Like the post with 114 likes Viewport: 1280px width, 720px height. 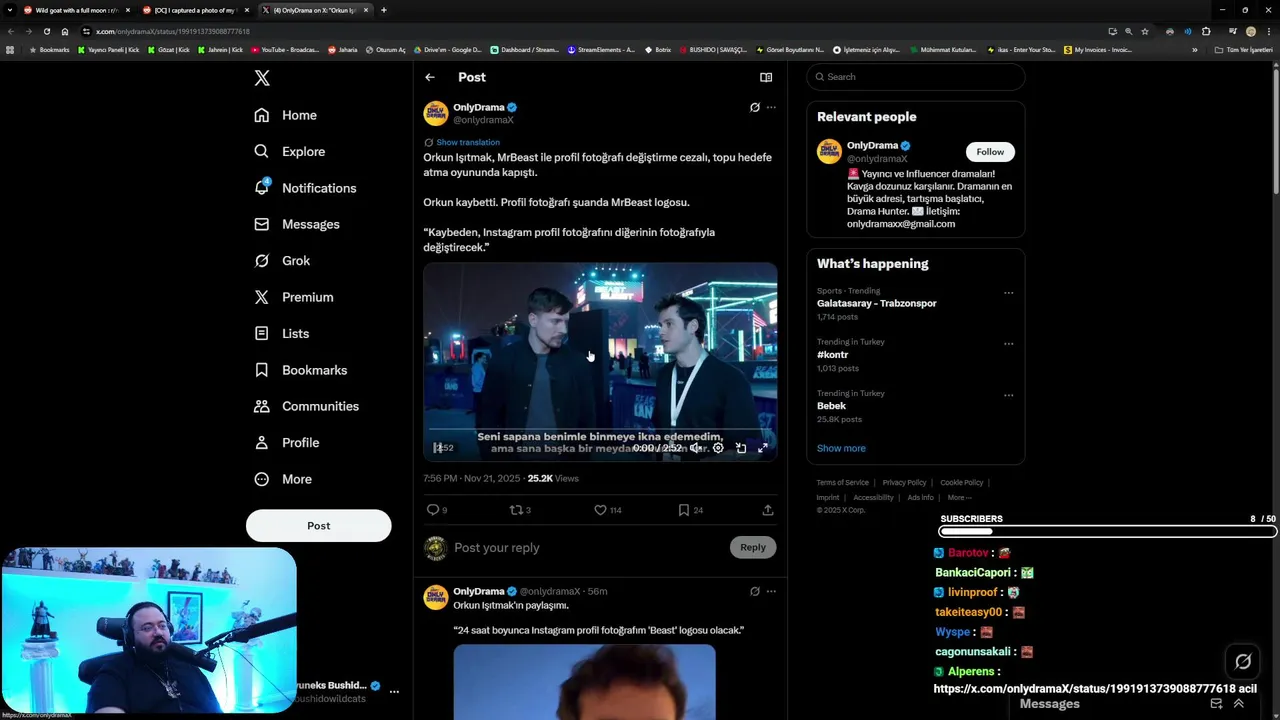pos(608,510)
